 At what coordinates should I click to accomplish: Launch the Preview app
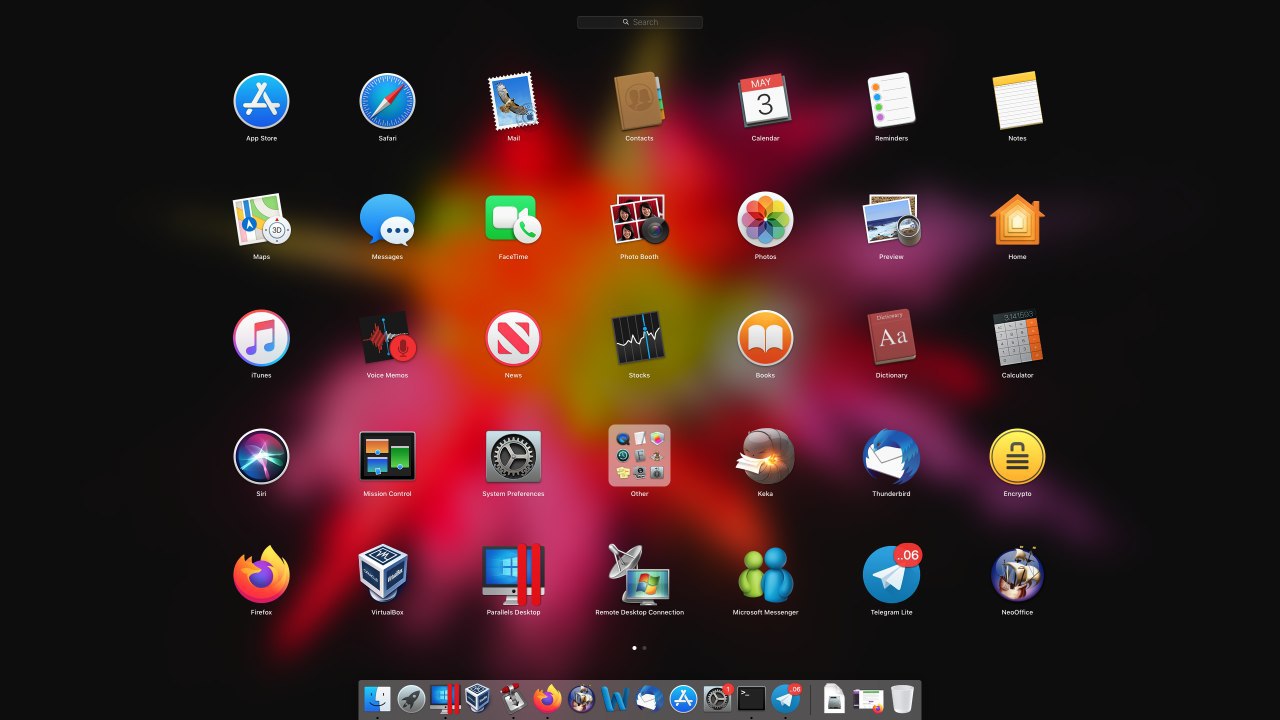(x=891, y=219)
